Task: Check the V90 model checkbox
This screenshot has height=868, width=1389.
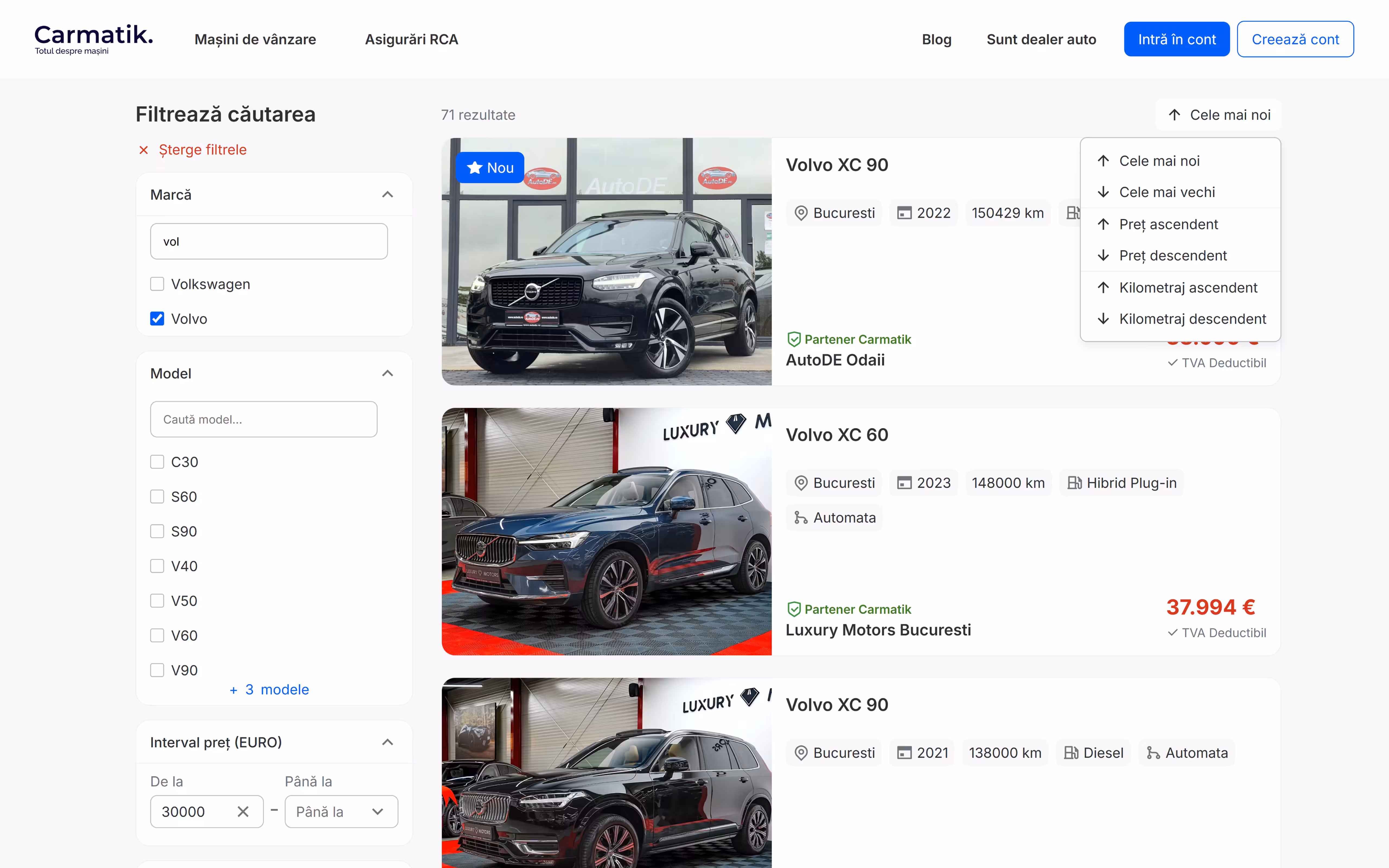Action: coord(157,671)
